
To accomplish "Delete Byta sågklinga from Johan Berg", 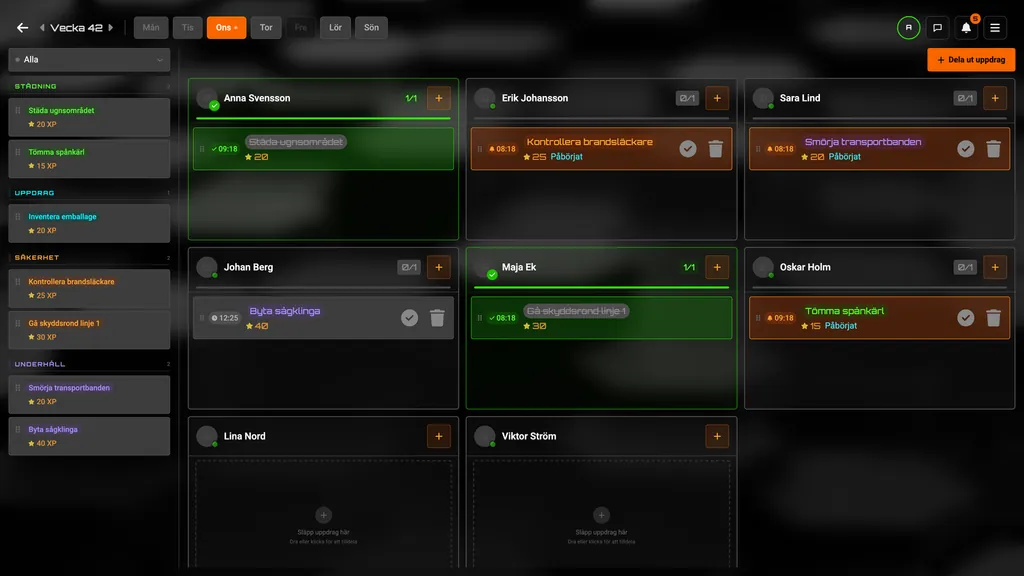I will [x=438, y=318].
